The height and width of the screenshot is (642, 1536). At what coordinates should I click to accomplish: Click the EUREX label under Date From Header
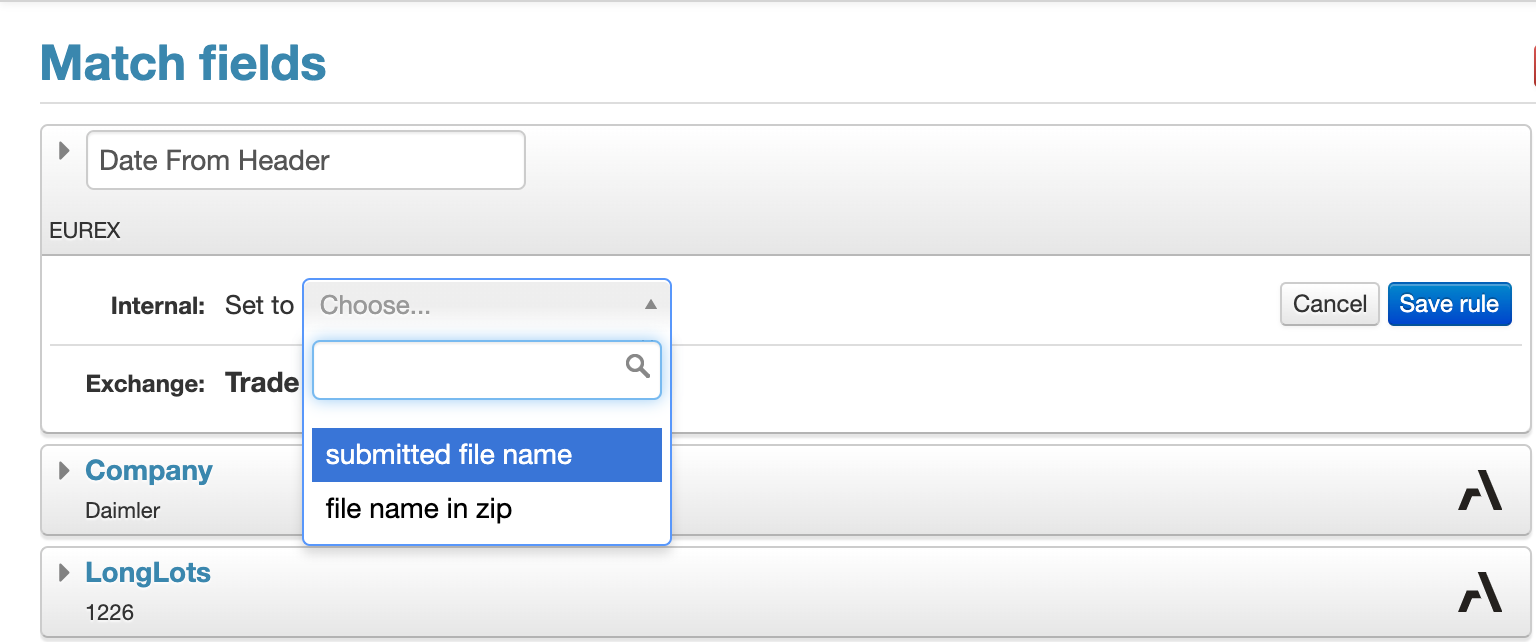point(85,230)
